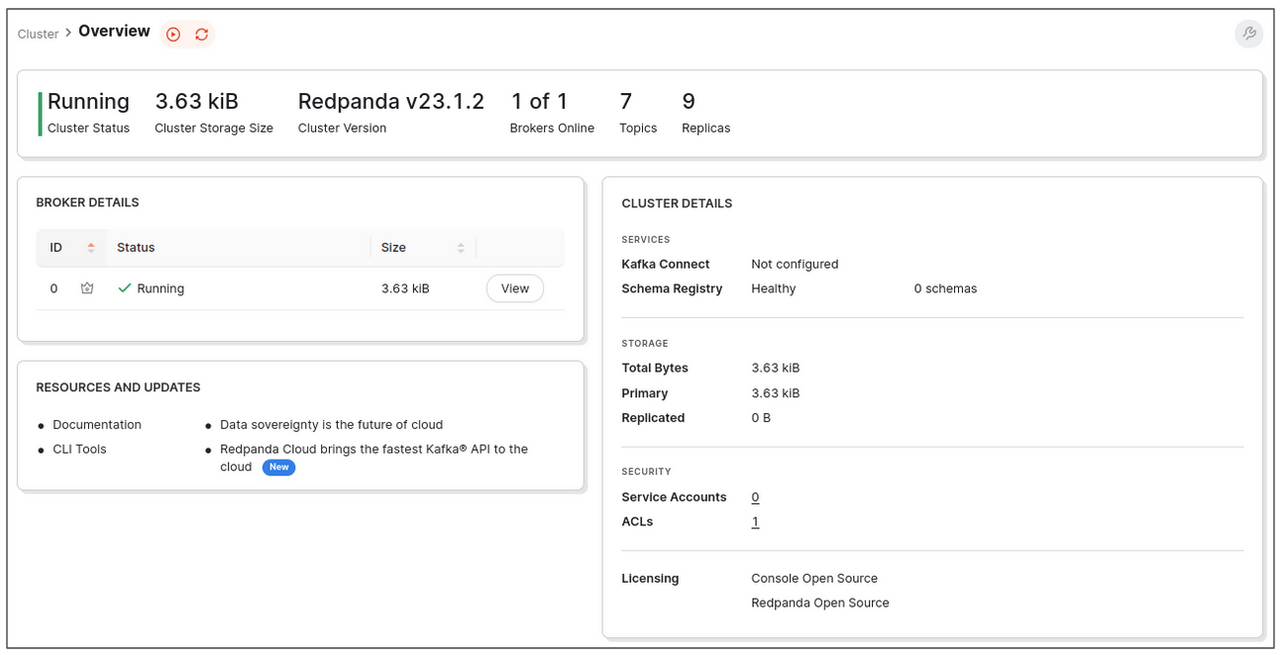Refresh the cluster overview using the refresh icon

pyautogui.click(x=201, y=33)
